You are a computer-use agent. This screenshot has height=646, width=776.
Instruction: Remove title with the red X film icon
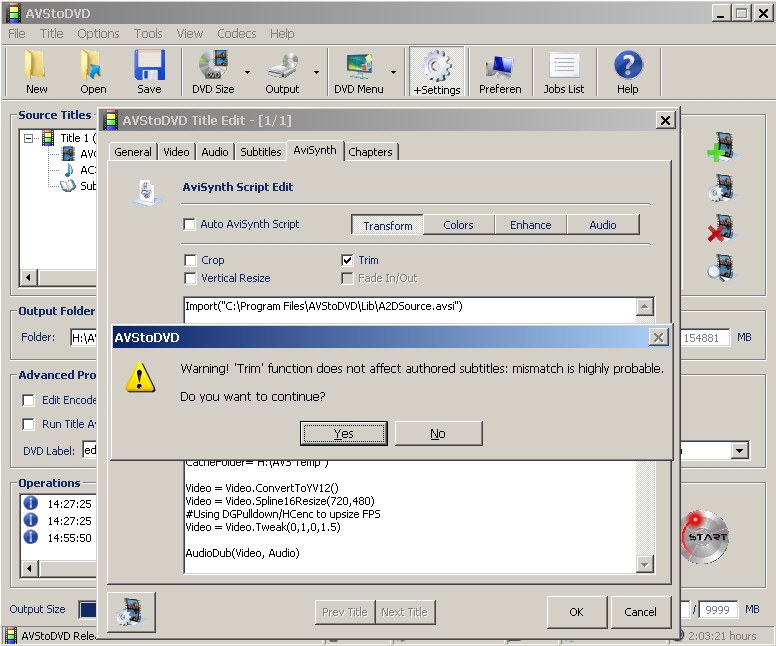[722, 228]
